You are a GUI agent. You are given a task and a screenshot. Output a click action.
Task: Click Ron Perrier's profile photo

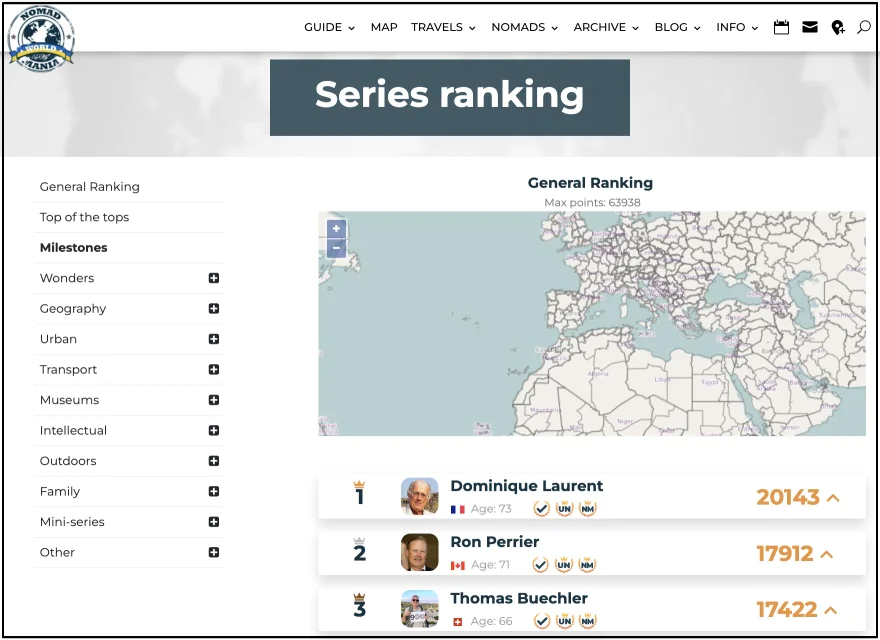[420, 553]
